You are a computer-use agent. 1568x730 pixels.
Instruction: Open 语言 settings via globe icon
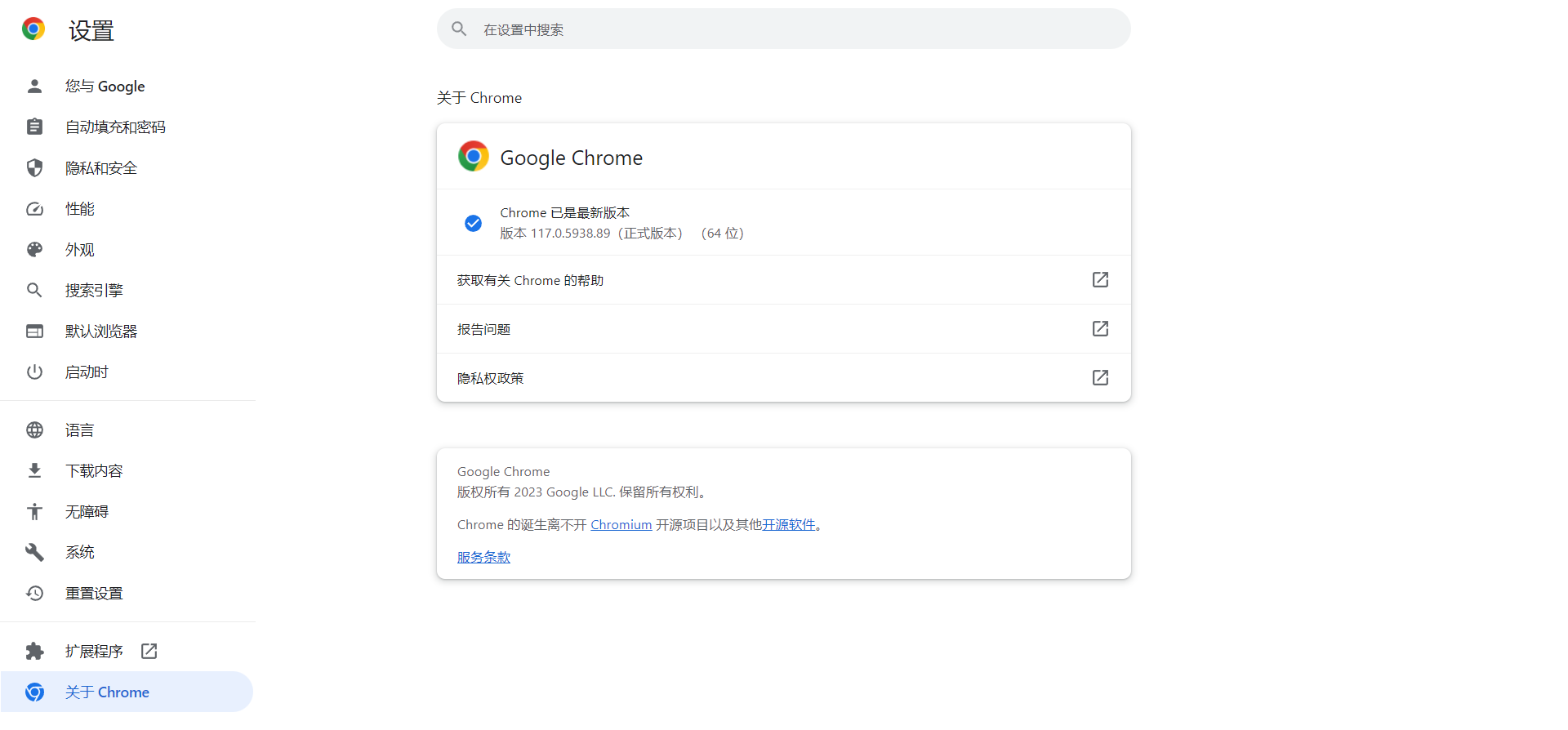click(34, 430)
